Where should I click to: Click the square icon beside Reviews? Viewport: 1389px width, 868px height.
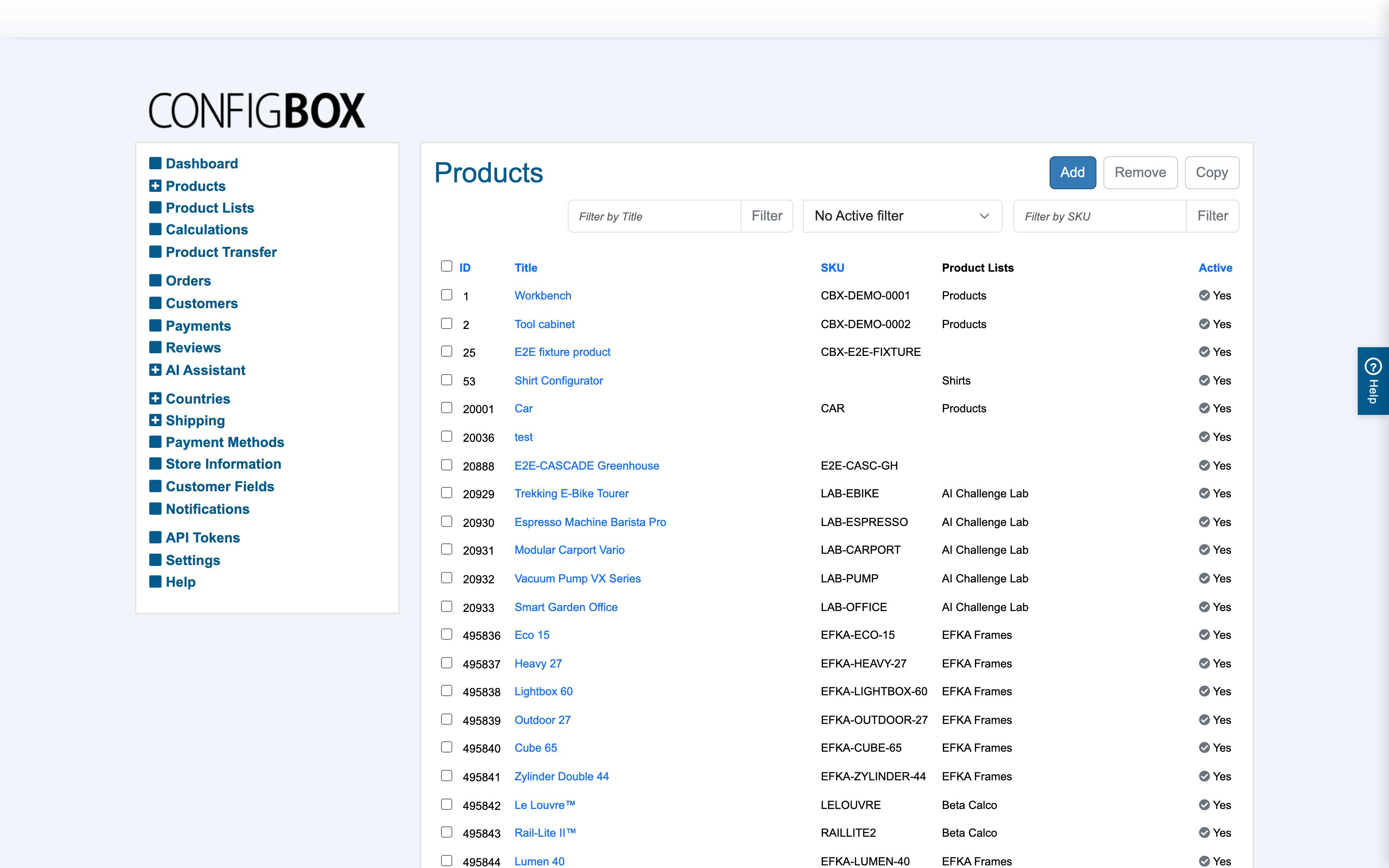(x=155, y=347)
